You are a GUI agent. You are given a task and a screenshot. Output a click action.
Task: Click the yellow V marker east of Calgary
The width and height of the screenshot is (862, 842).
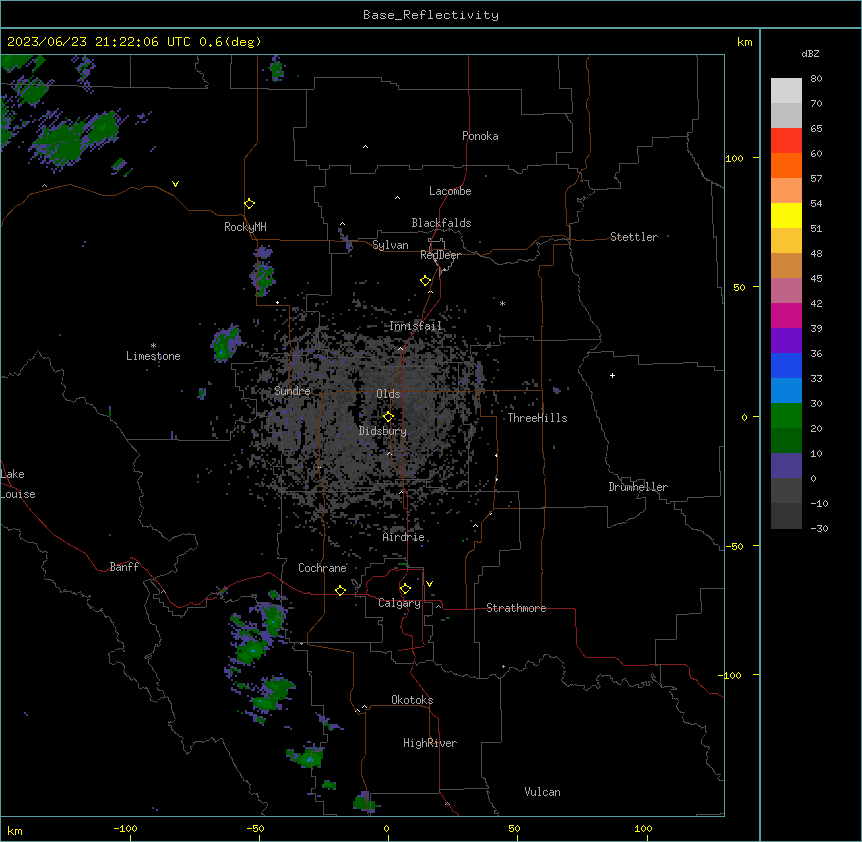[429, 584]
